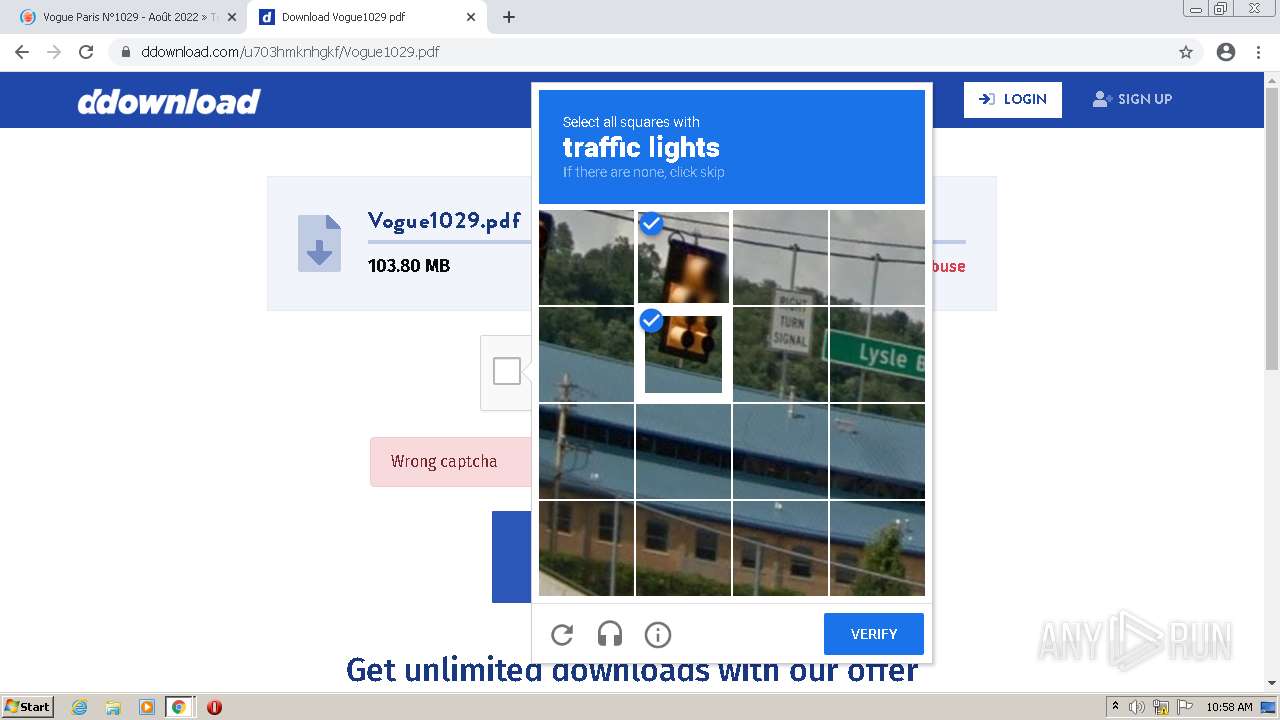
Task: Deselect the checked top traffic light tile
Action: point(683,257)
